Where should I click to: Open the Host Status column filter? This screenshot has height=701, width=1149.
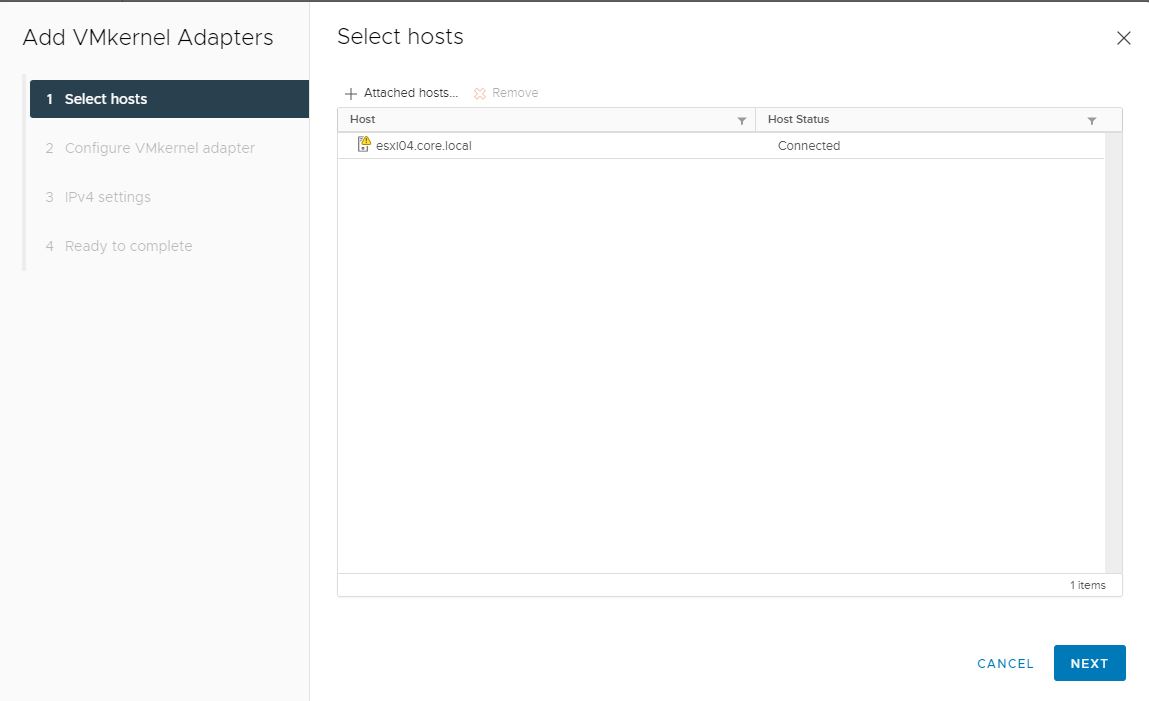[x=1092, y=120]
